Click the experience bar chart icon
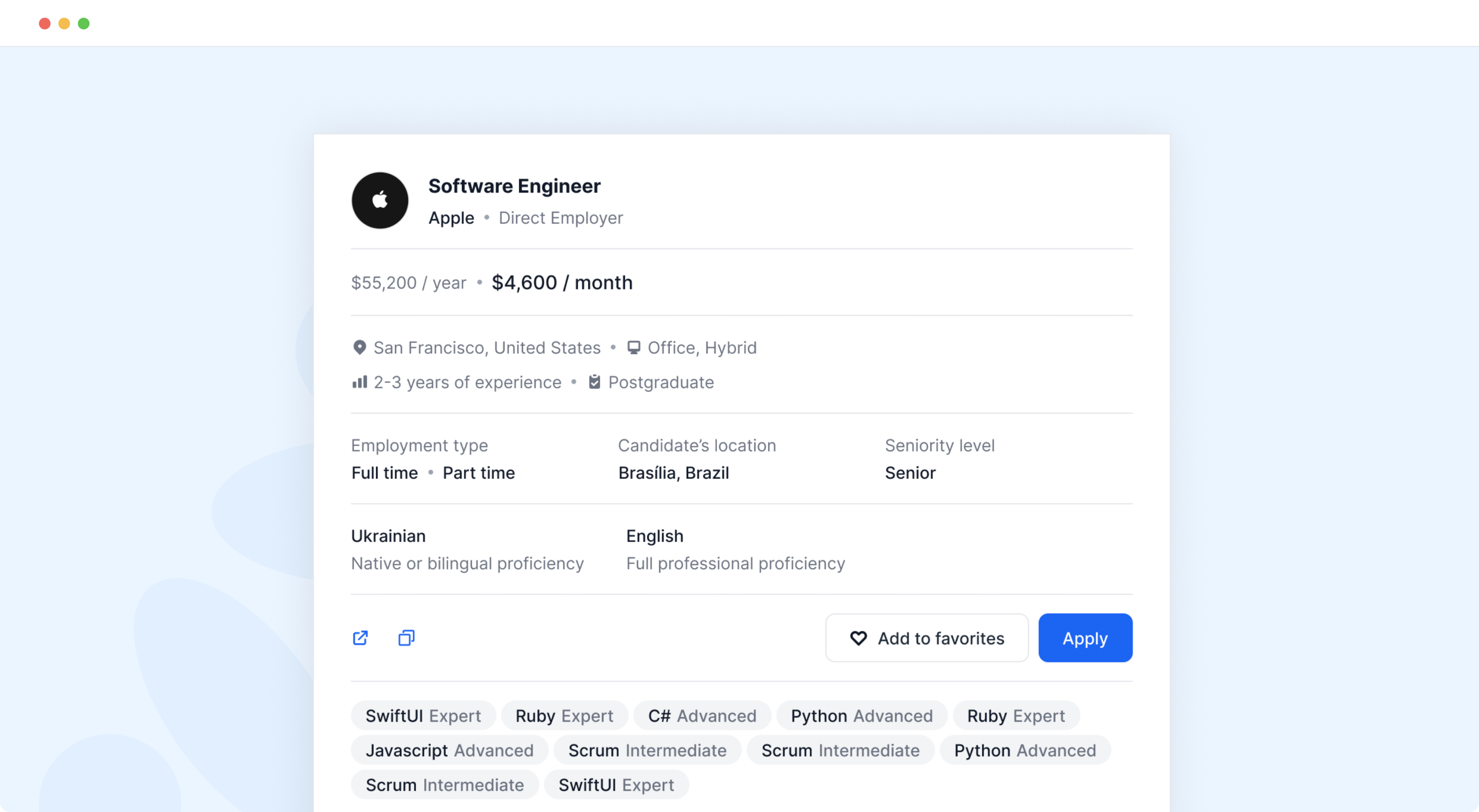The image size is (1479, 812). click(x=359, y=382)
